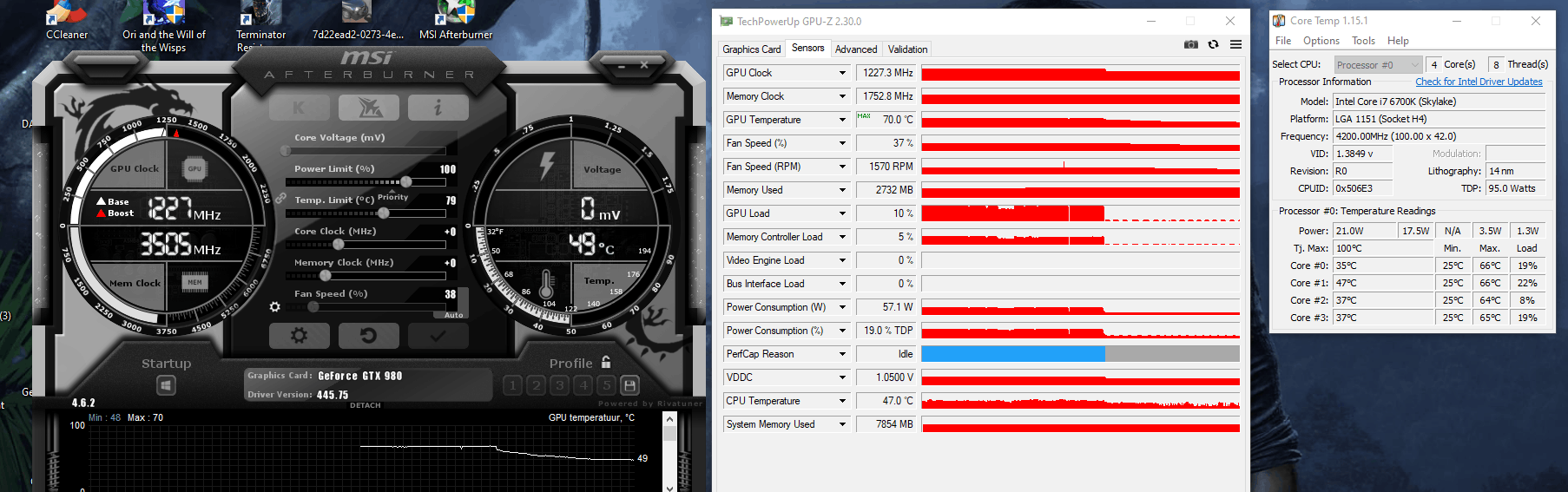Switch to the Validation tab in GPU-Z
This screenshot has width=1568, height=492.
click(x=907, y=49)
